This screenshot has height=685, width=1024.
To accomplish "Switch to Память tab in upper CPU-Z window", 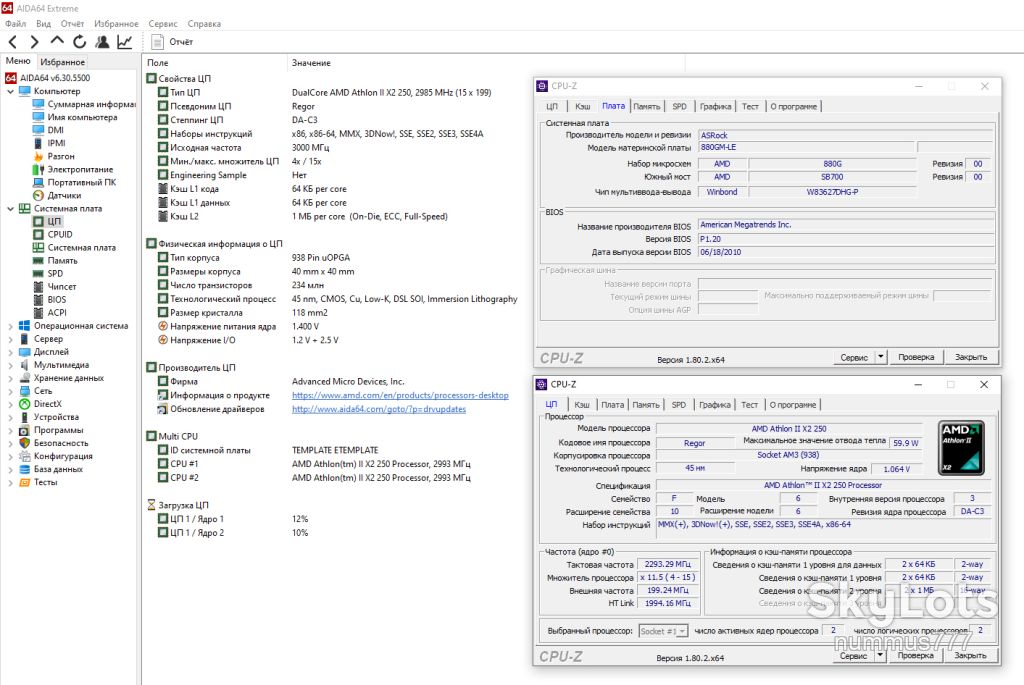I will [x=647, y=106].
